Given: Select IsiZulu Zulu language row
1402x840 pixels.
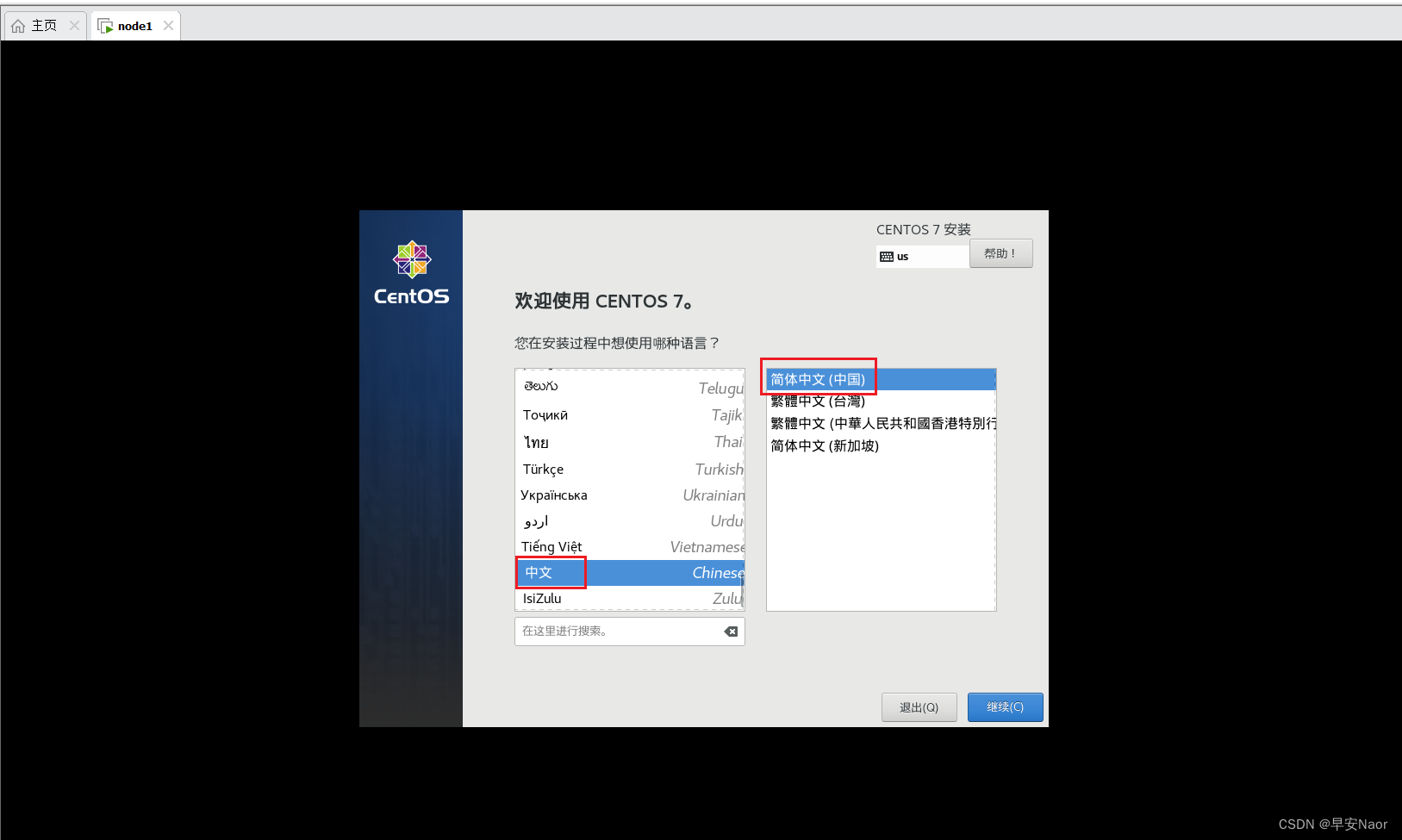Looking at the screenshot, I should 630,599.
